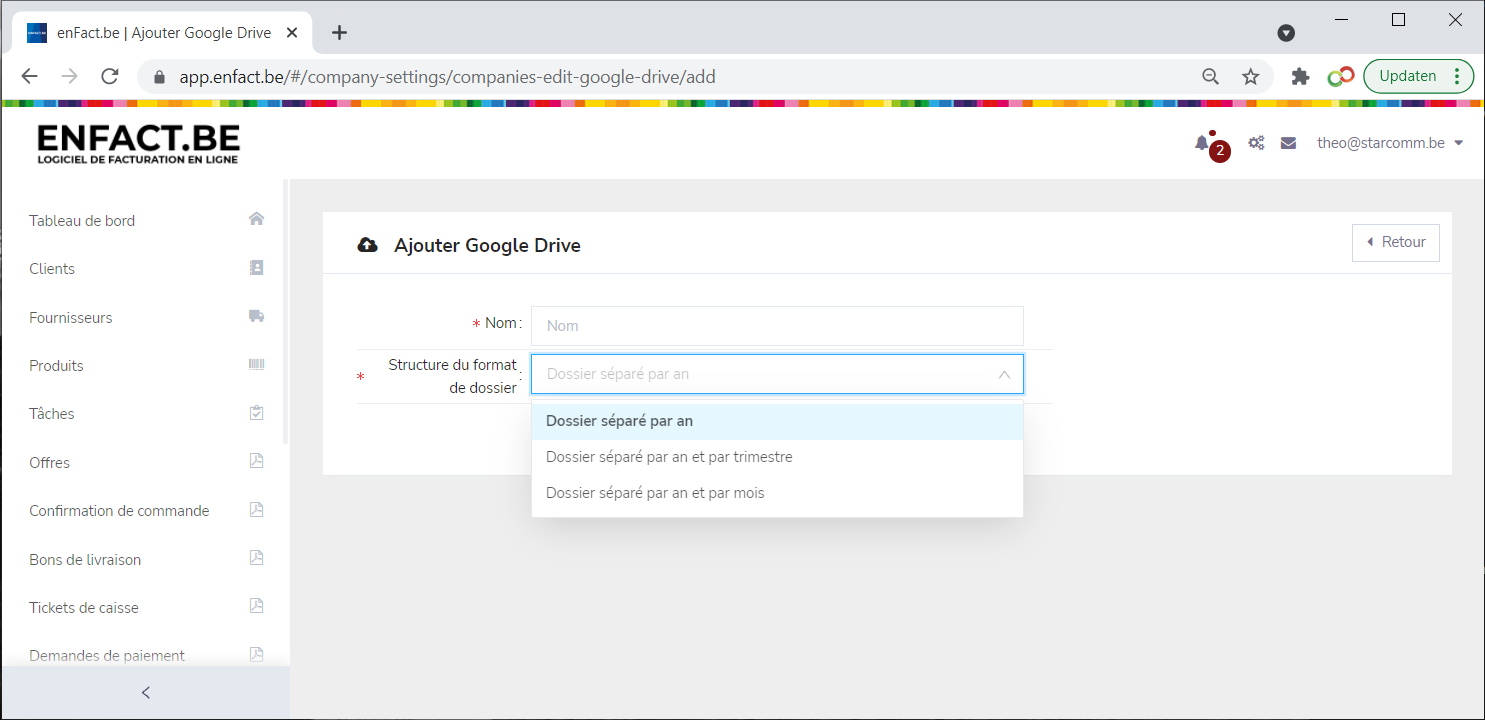Click the PDF icon beside Offres

point(256,461)
